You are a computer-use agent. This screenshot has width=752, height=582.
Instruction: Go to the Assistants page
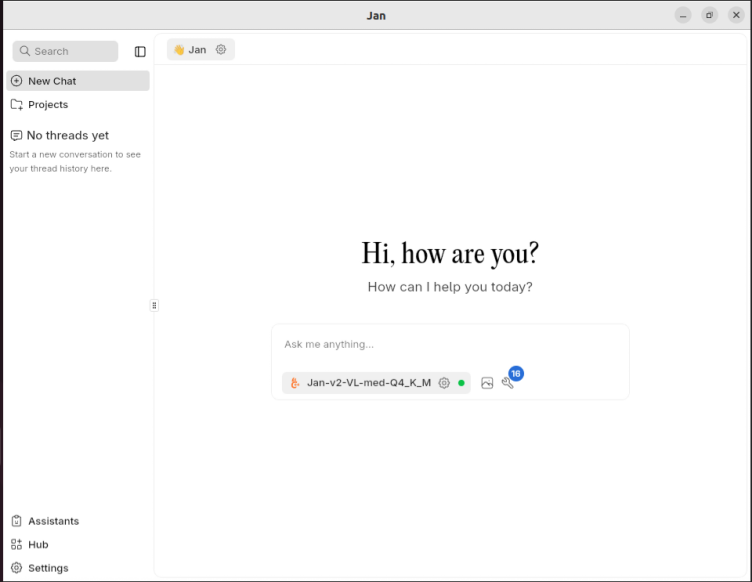(x=78, y=521)
